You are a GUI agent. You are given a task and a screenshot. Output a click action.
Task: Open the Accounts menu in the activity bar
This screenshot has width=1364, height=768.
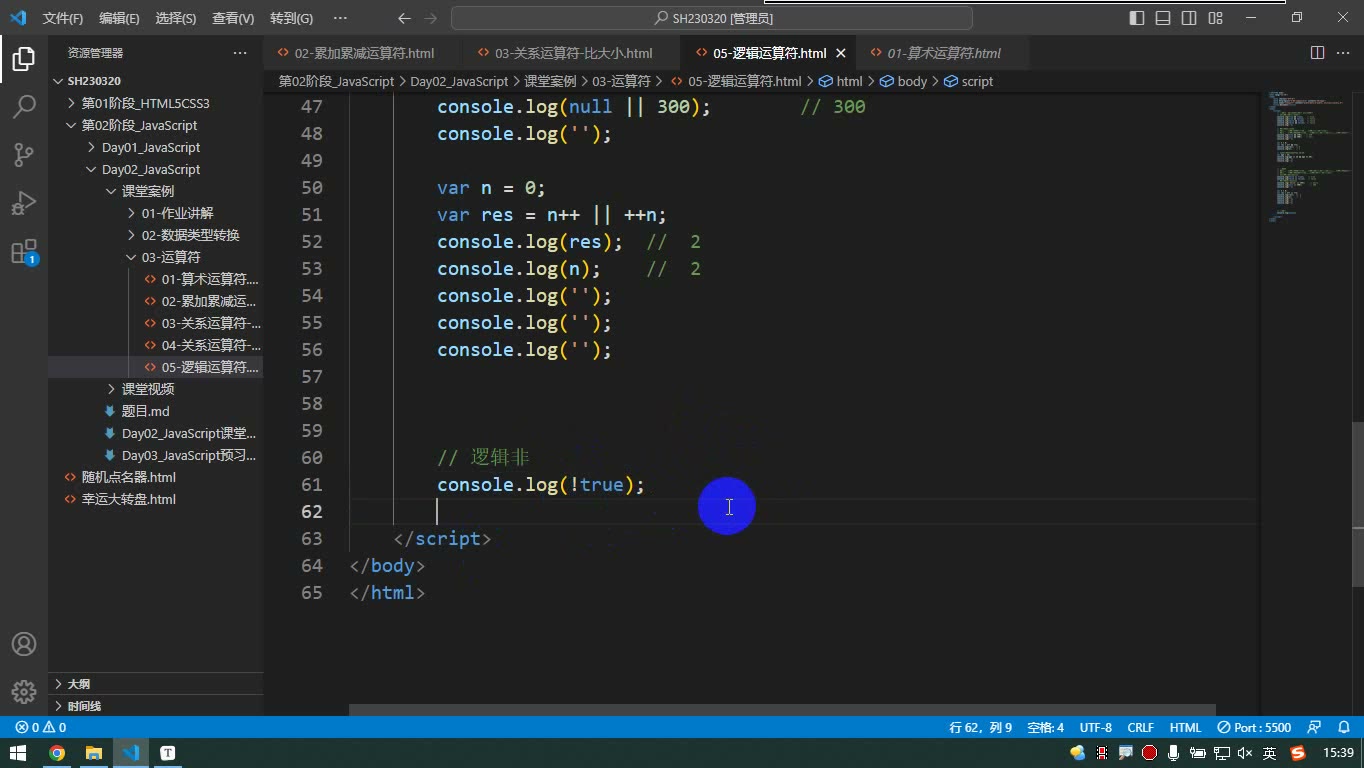pos(24,644)
